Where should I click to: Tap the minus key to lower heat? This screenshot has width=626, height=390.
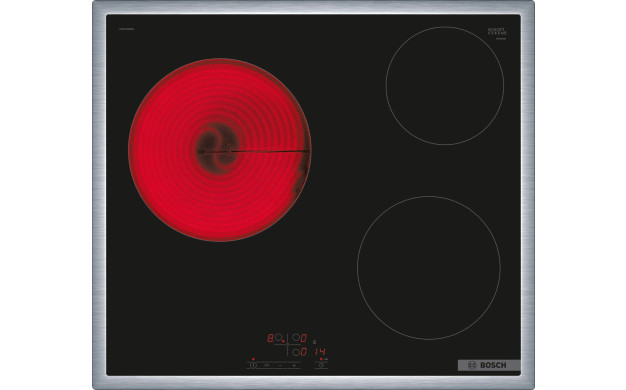tap(280, 365)
